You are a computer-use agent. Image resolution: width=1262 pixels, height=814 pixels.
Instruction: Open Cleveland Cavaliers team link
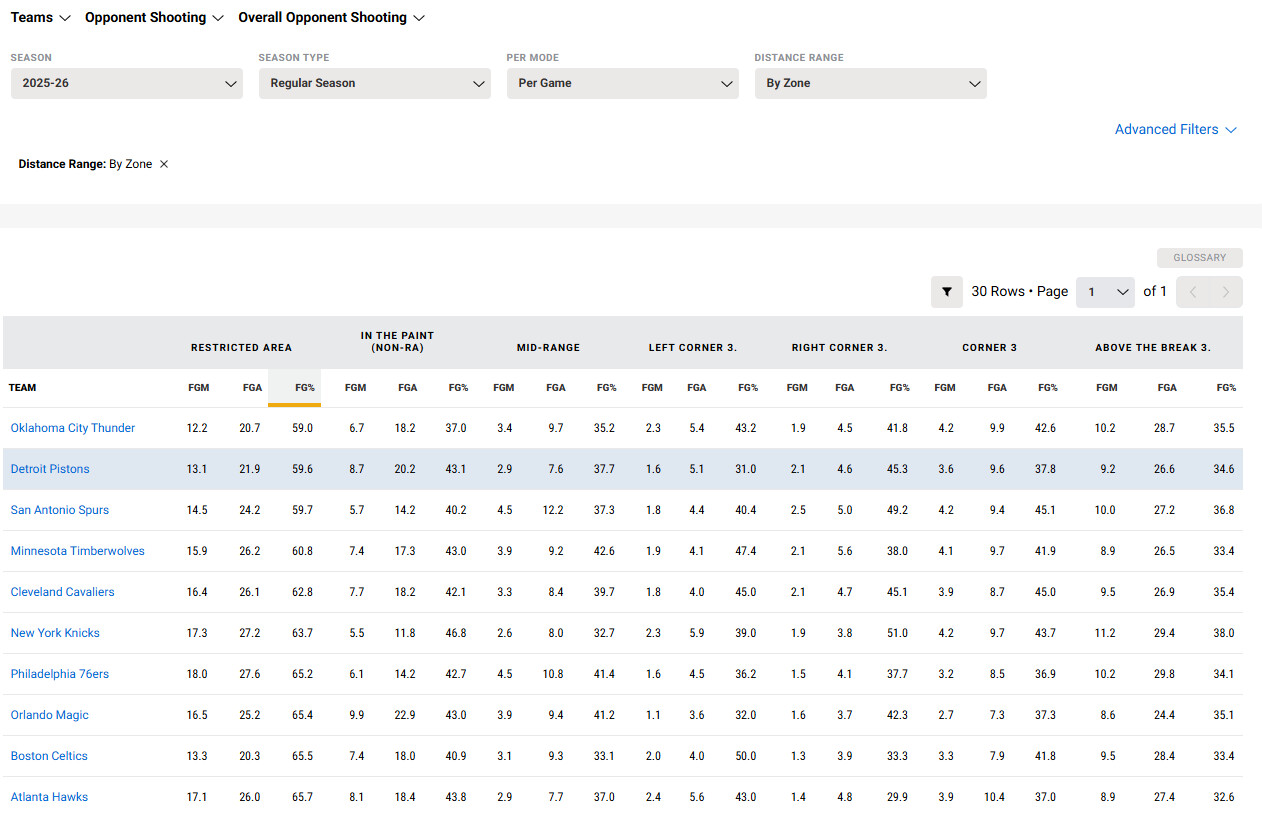(x=63, y=592)
